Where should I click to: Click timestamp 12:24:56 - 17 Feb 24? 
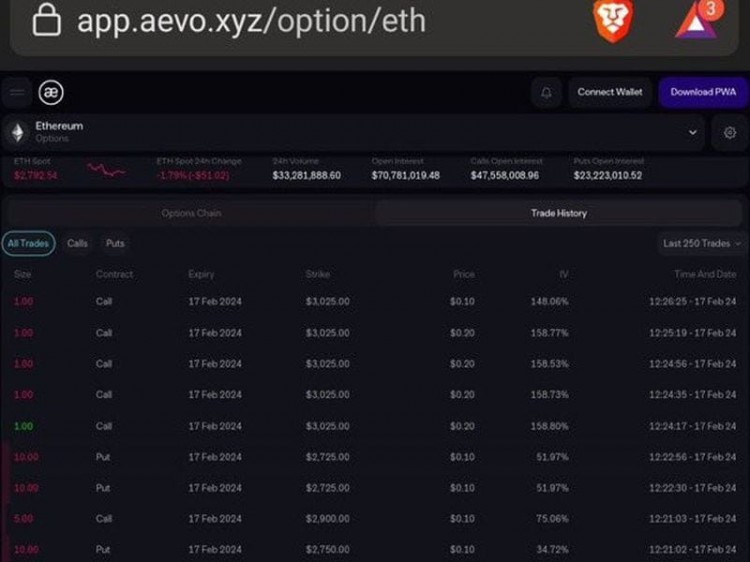coord(693,364)
